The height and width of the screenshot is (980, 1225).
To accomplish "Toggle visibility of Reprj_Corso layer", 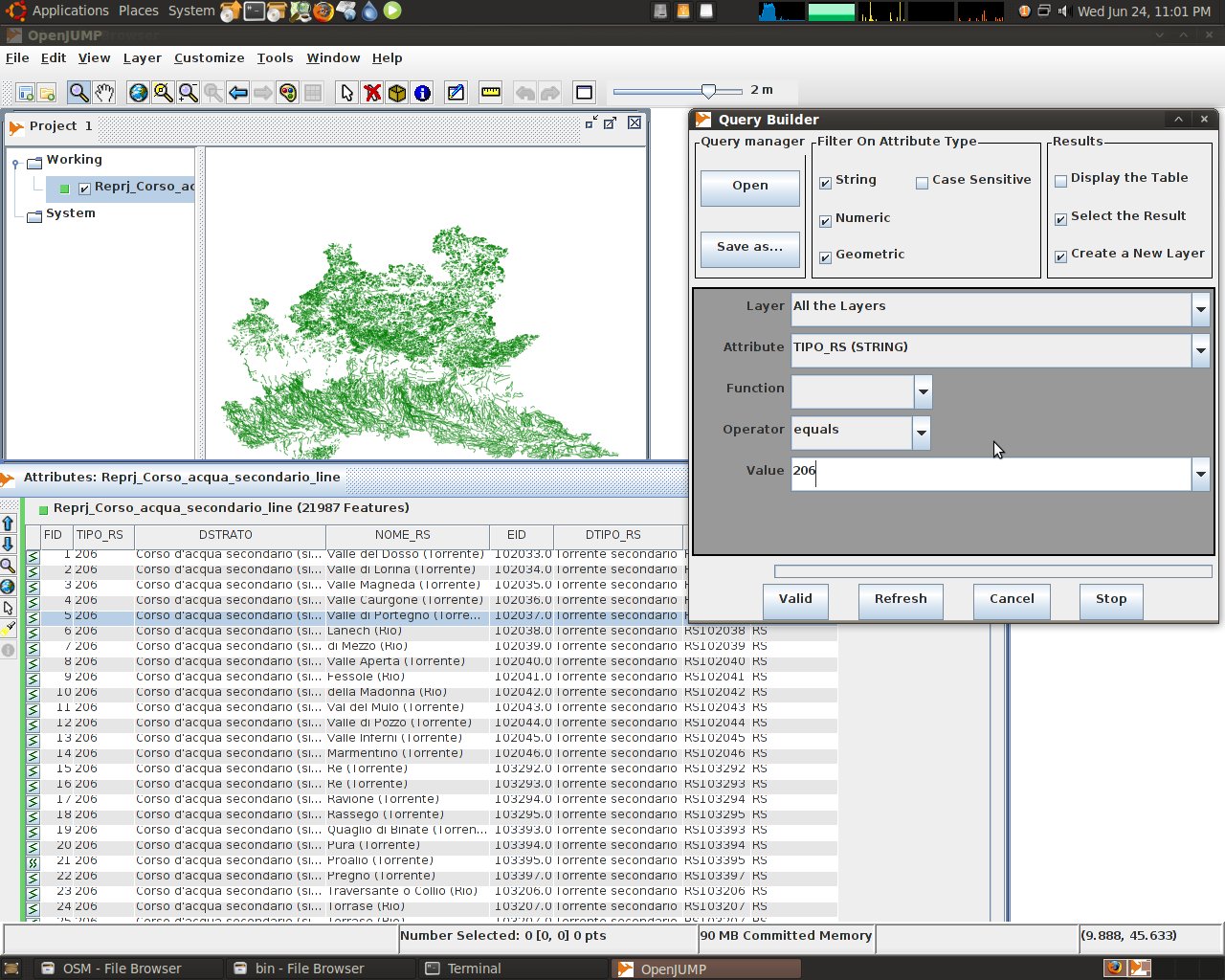I will click(84, 189).
